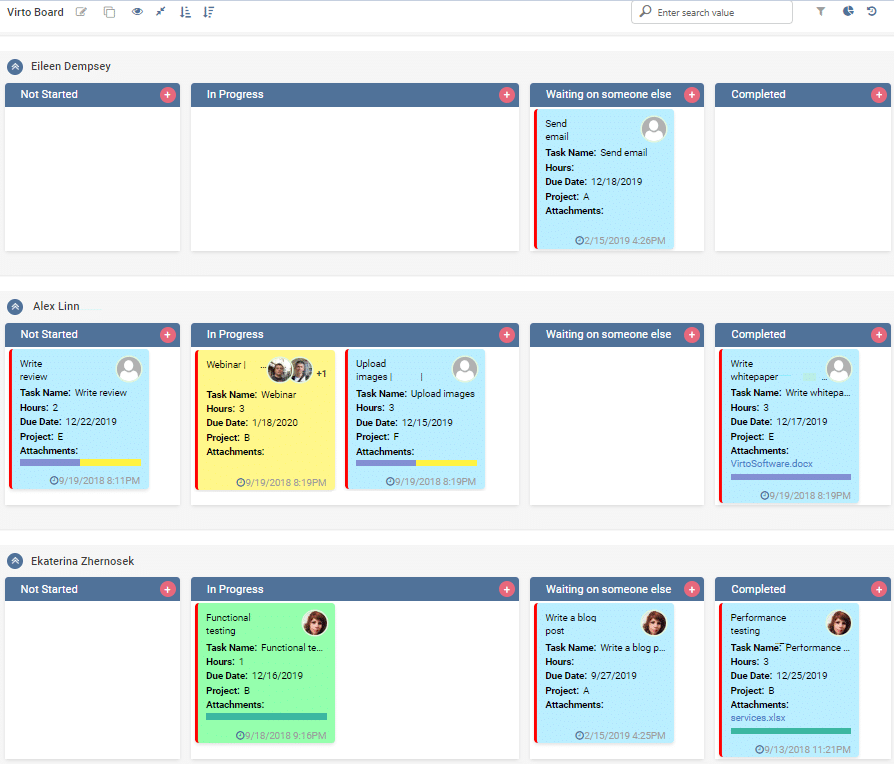Add task to Alex Linn Not Started
This screenshot has height=764, width=894.
[x=168, y=335]
